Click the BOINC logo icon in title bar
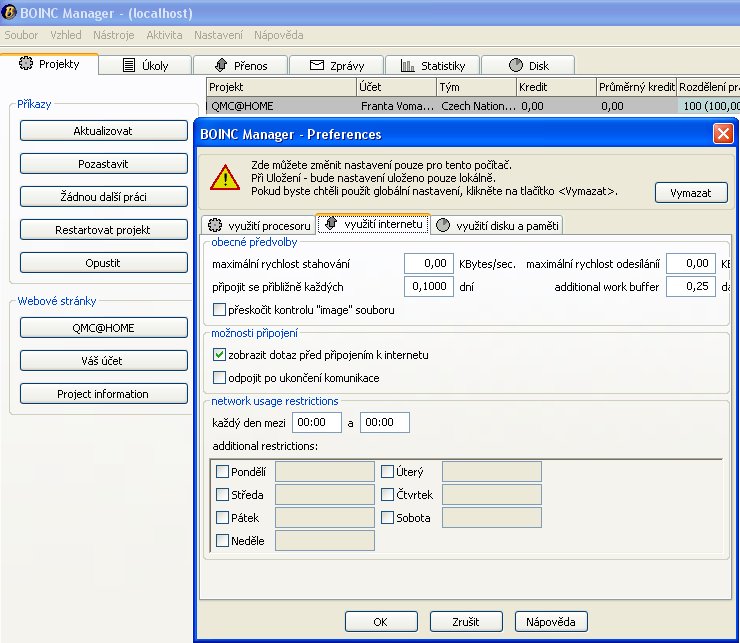Screen dimensions: 740x643 (x=9, y=12)
